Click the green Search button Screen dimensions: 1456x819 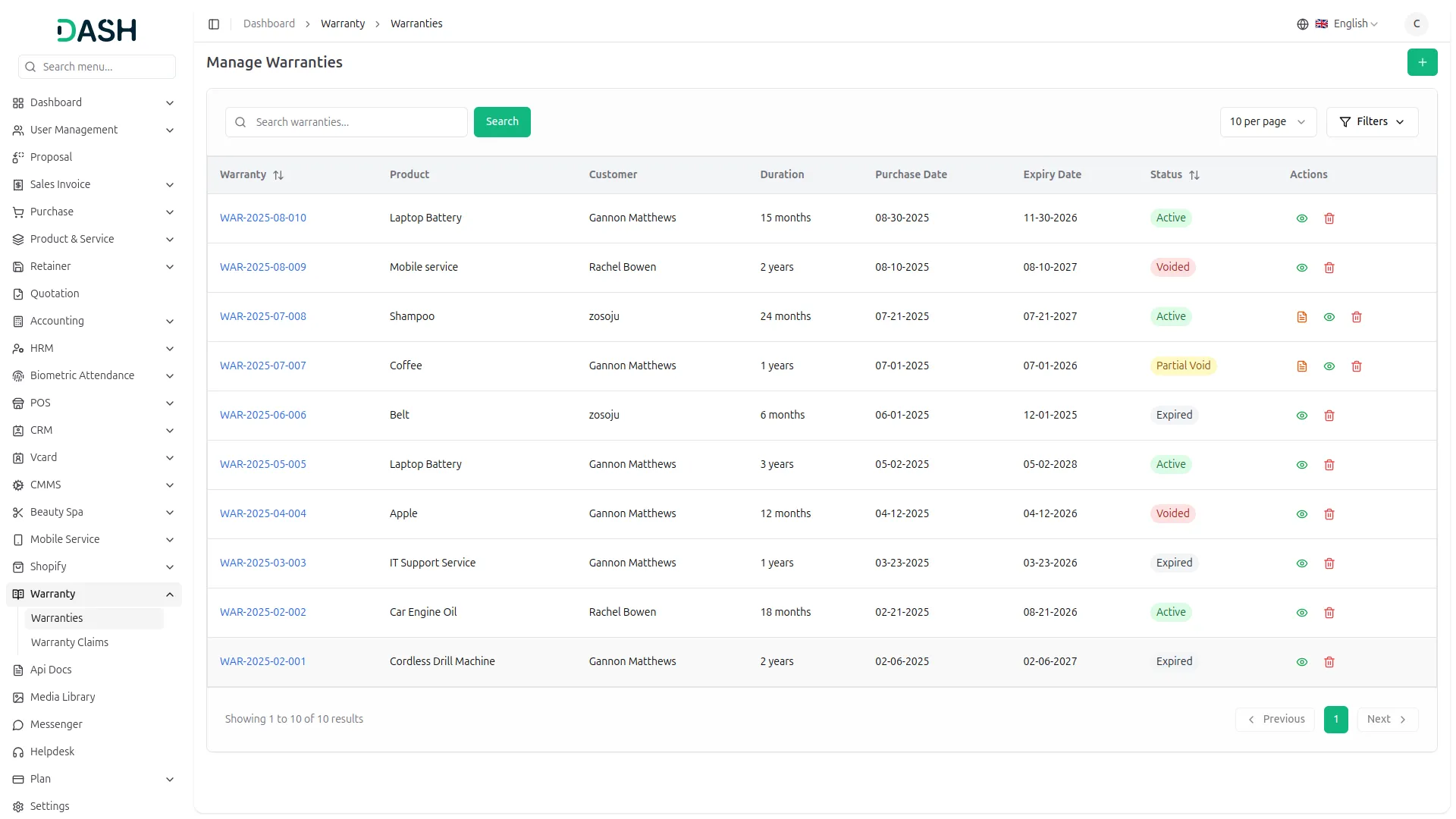click(x=502, y=122)
